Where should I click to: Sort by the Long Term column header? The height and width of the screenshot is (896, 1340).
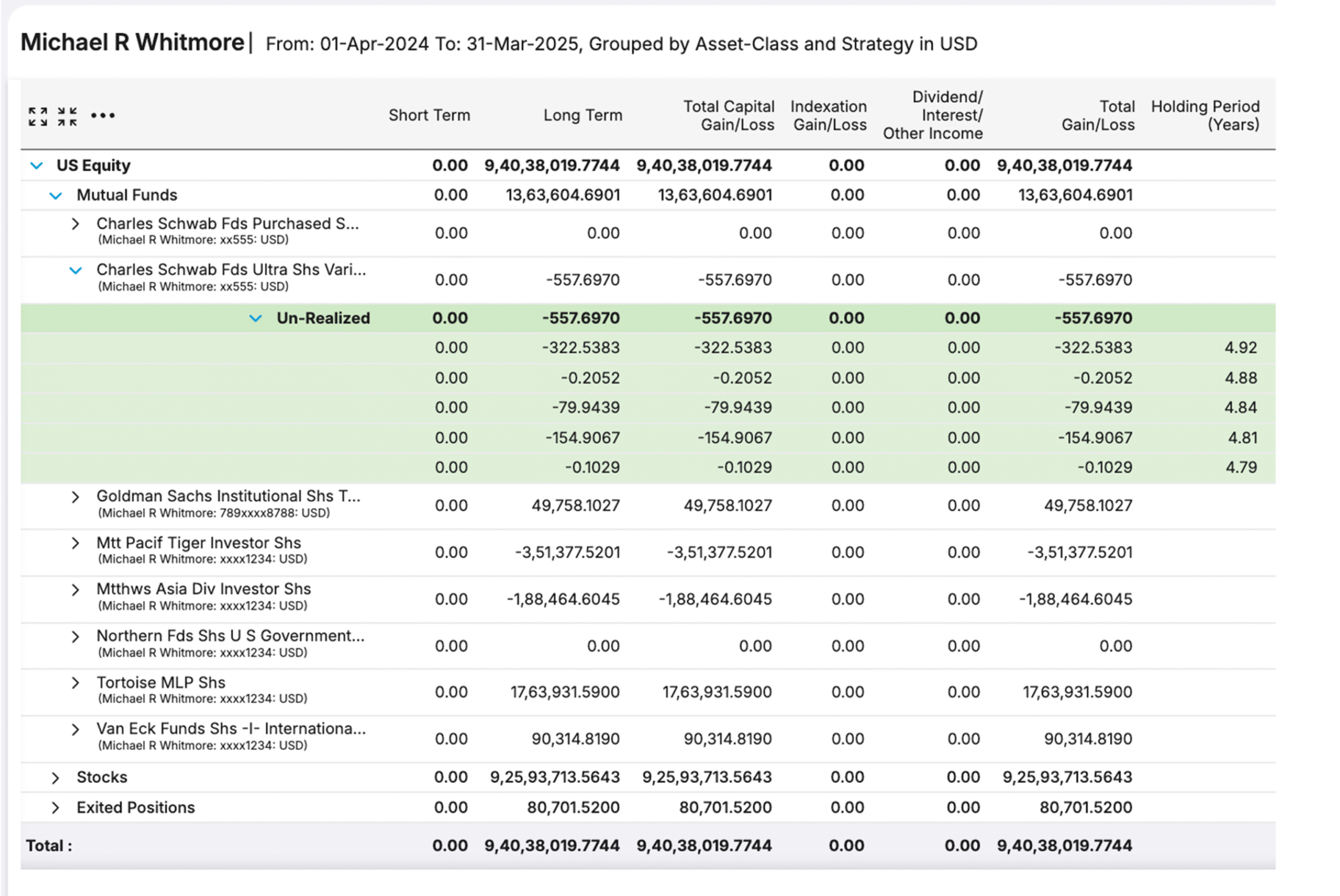(582, 115)
